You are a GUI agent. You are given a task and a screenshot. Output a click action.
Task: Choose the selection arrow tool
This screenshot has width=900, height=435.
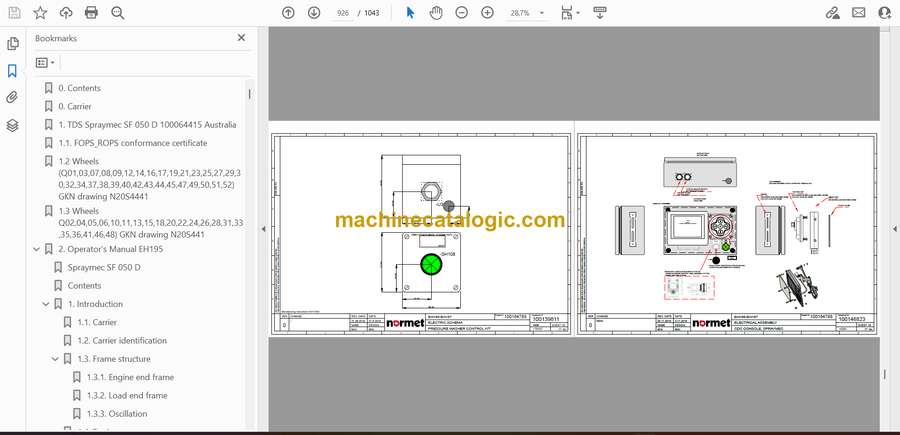410,13
